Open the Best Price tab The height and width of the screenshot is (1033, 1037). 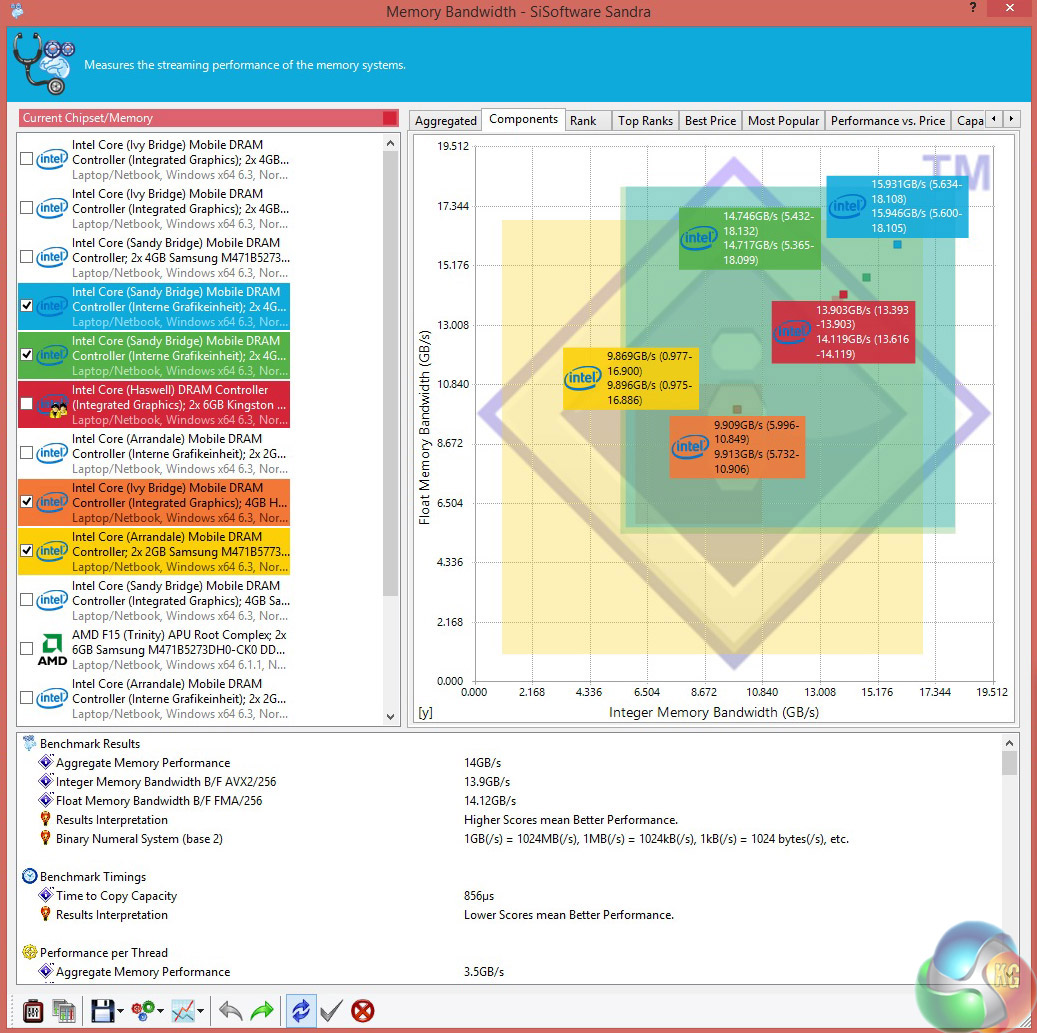click(x=710, y=121)
